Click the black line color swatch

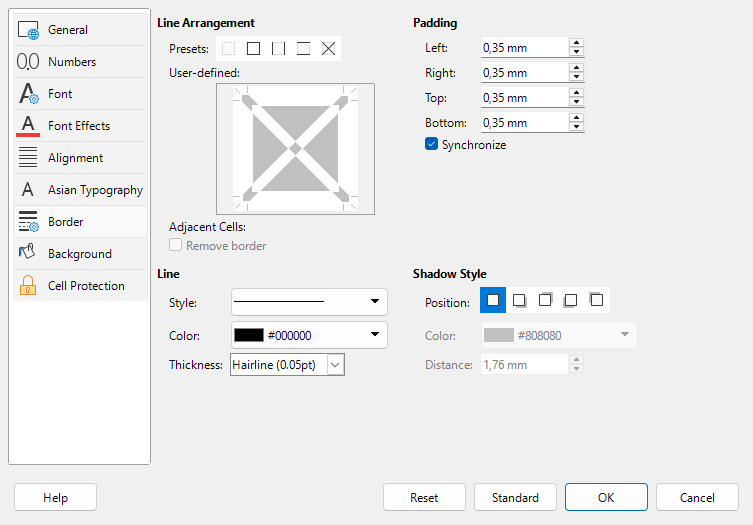point(249,335)
